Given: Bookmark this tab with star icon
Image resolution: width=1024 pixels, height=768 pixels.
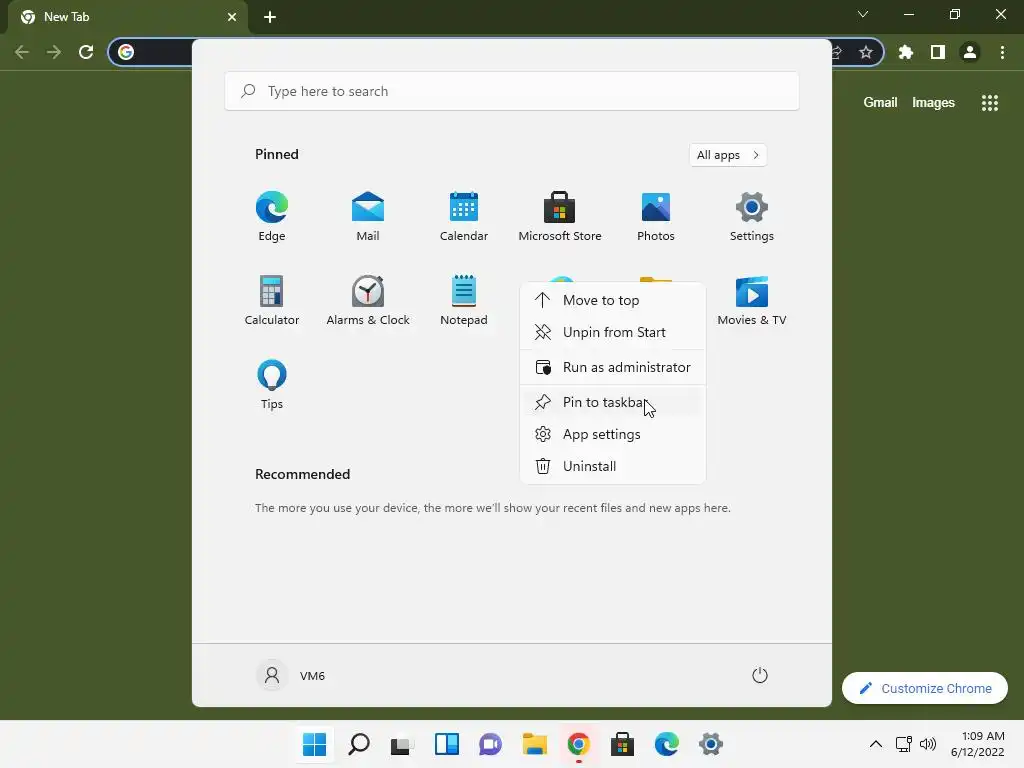Looking at the screenshot, I should tap(866, 52).
